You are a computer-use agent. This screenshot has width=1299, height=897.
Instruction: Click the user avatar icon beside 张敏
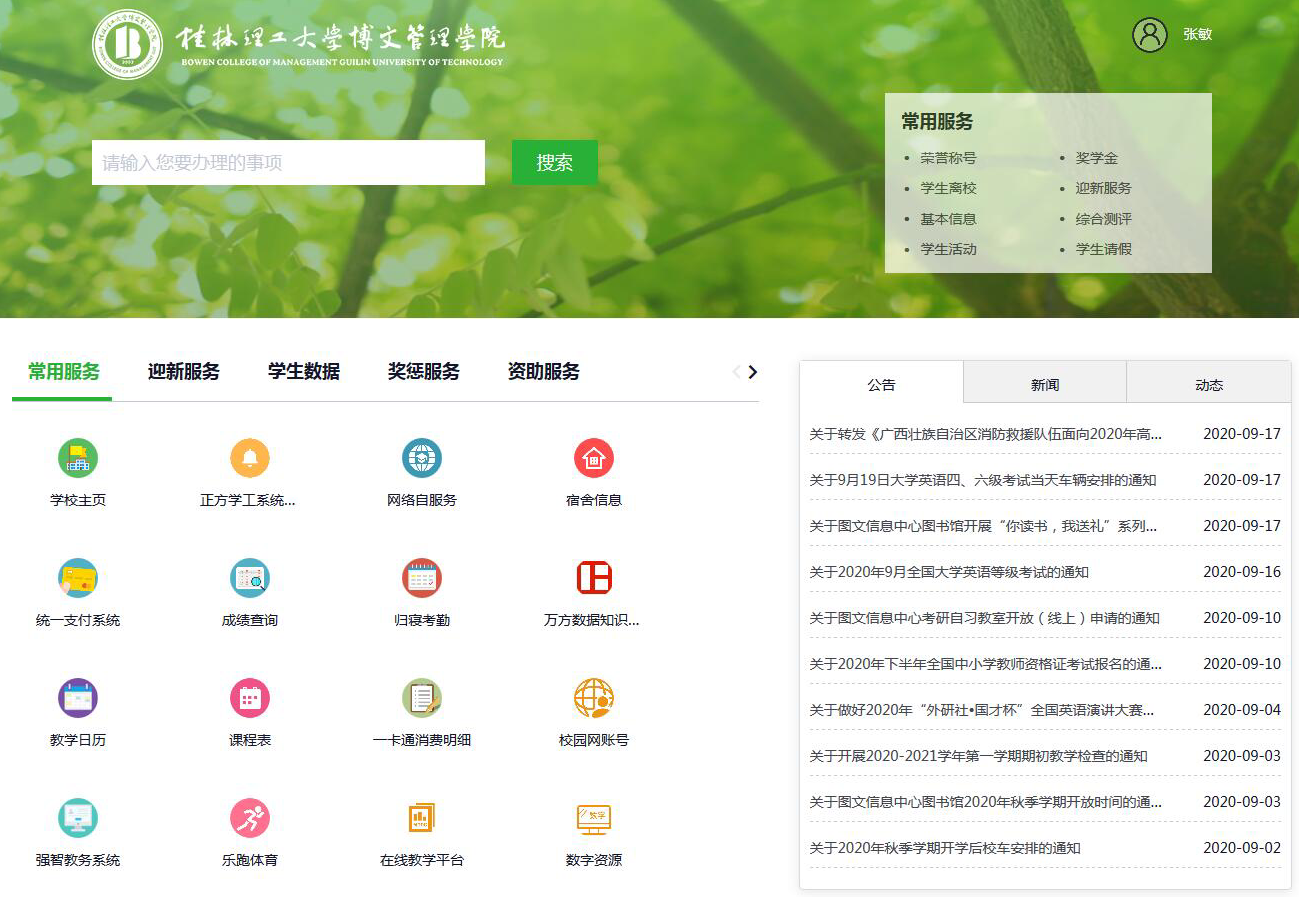click(x=1149, y=35)
